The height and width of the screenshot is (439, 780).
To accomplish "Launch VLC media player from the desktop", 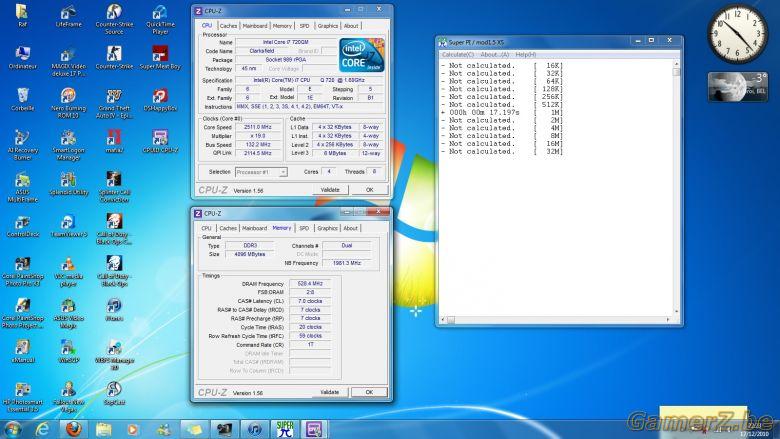I will [x=68, y=271].
